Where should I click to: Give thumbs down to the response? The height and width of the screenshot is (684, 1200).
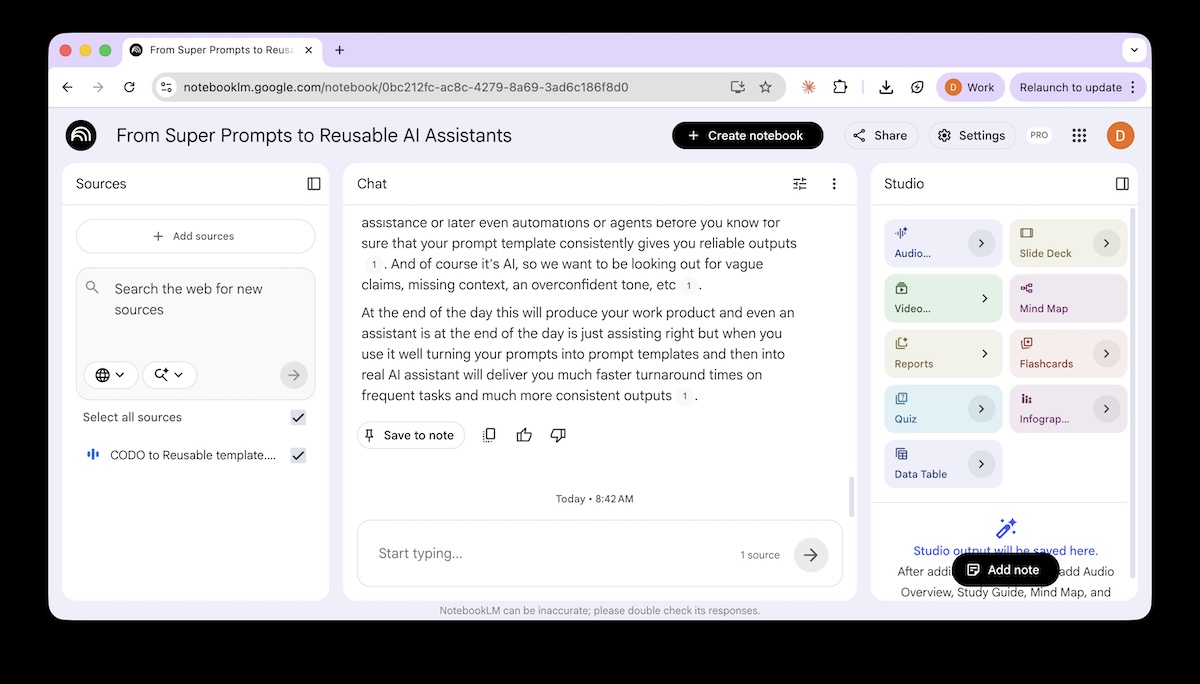pos(558,435)
